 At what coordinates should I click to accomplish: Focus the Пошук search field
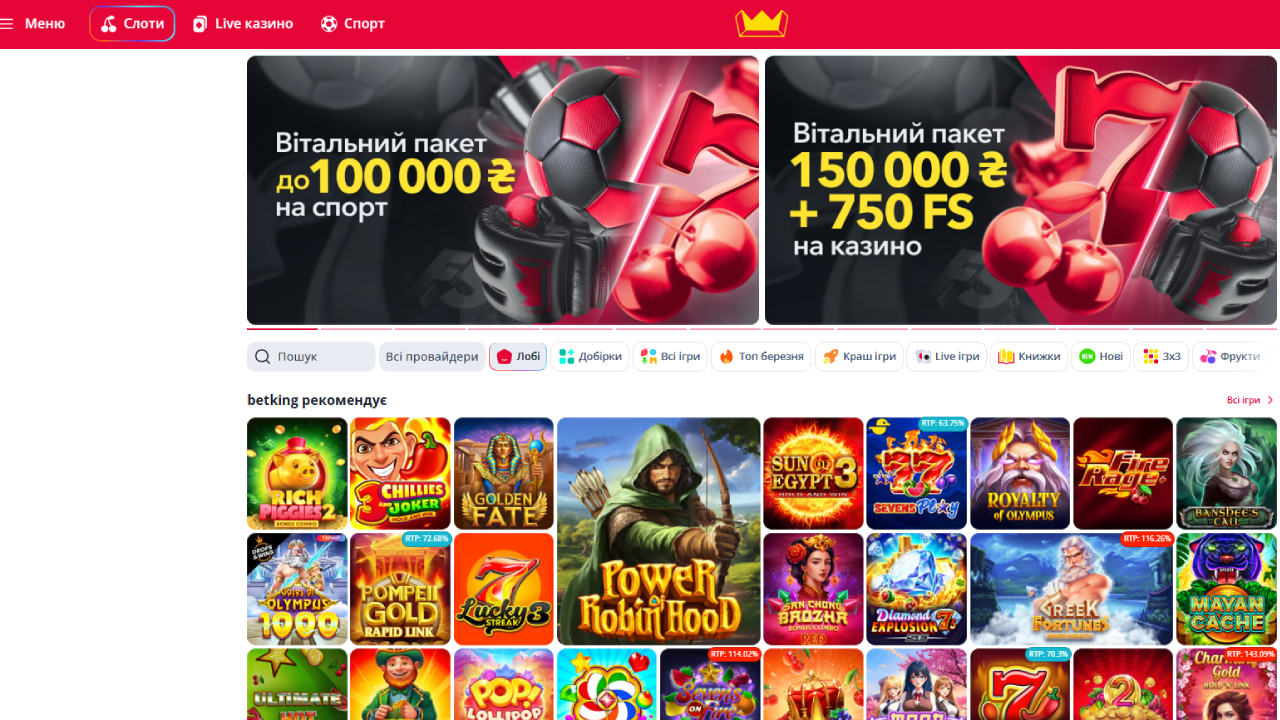311,357
